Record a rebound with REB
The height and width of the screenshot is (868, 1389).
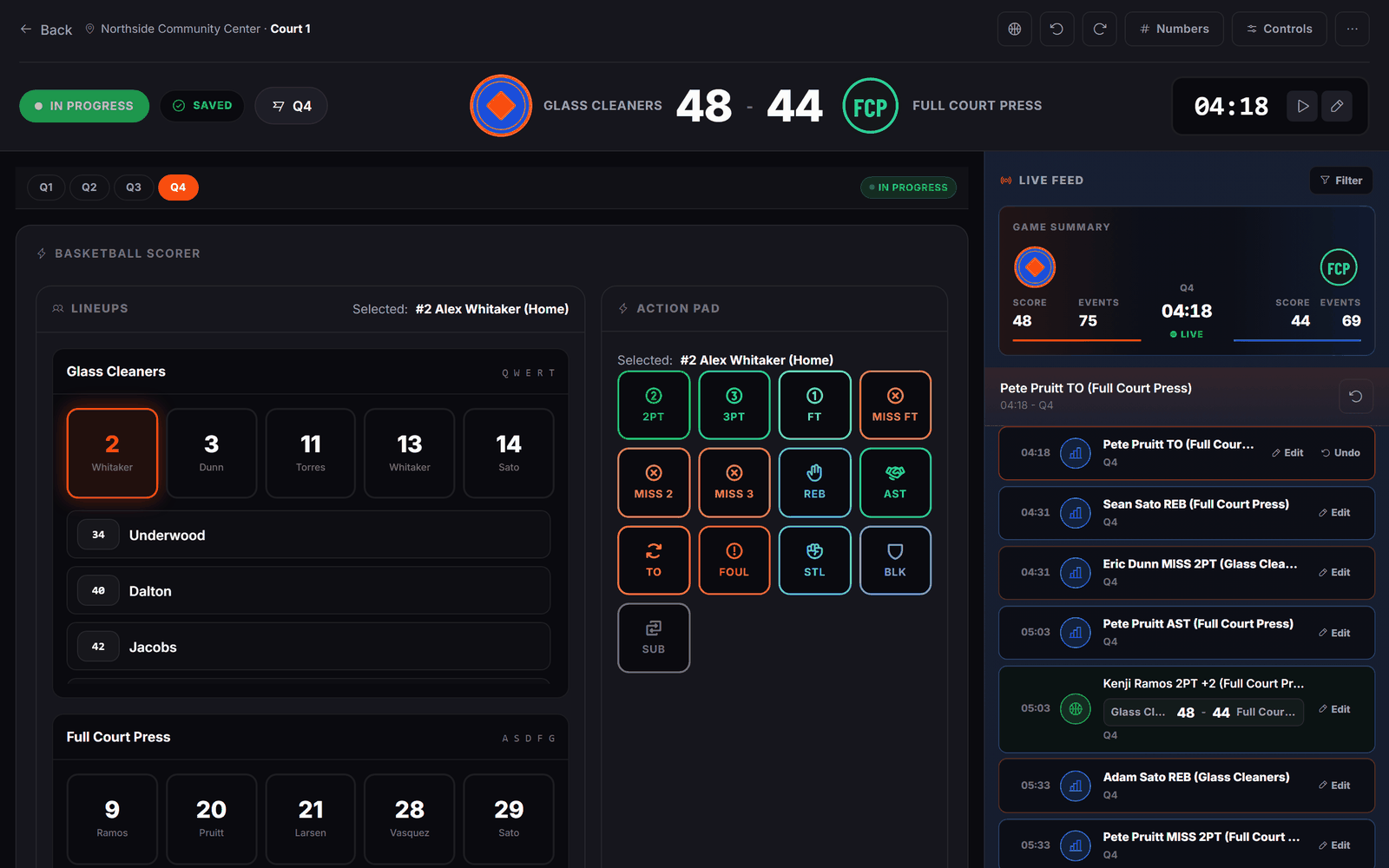(814, 483)
